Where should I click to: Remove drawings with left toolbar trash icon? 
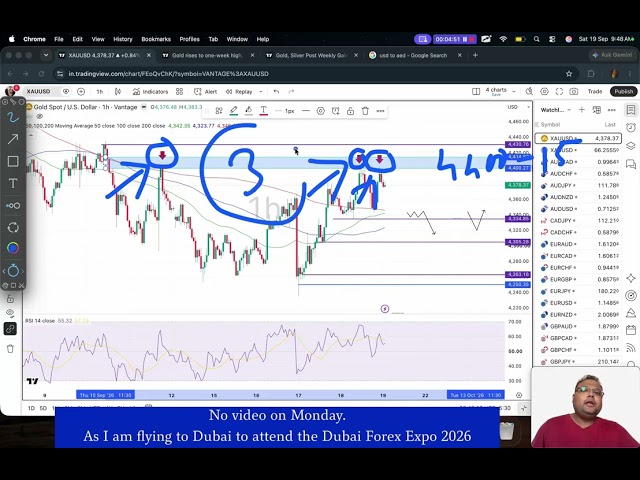coord(11,349)
